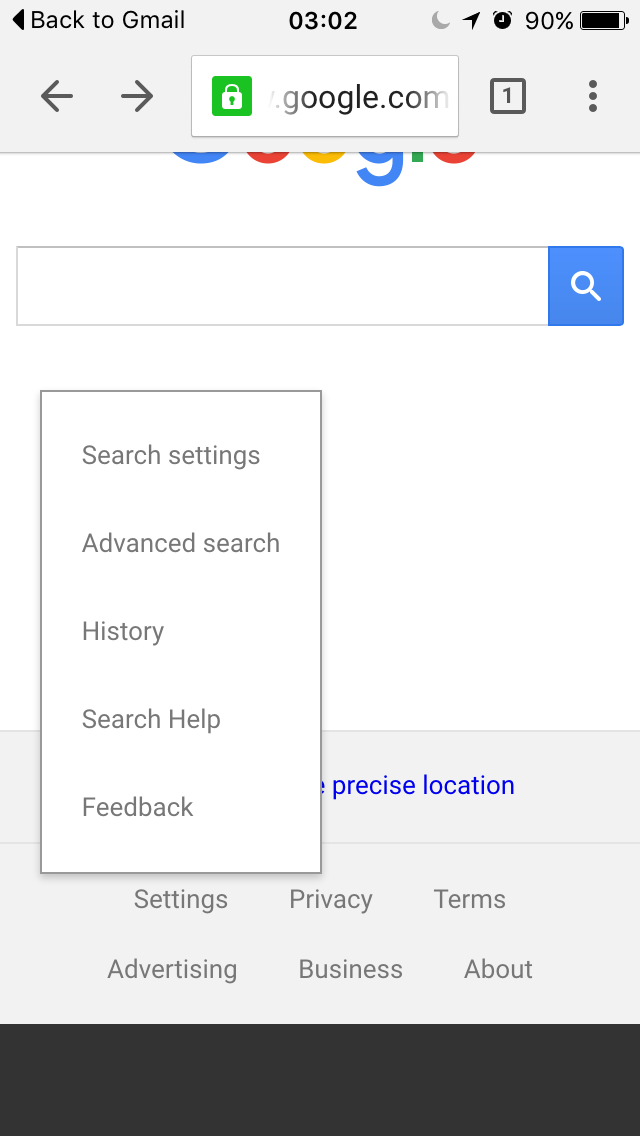640x1136 pixels.
Task: Tap the browser forward arrow
Action: pyautogui.click(x=137, y=96)
